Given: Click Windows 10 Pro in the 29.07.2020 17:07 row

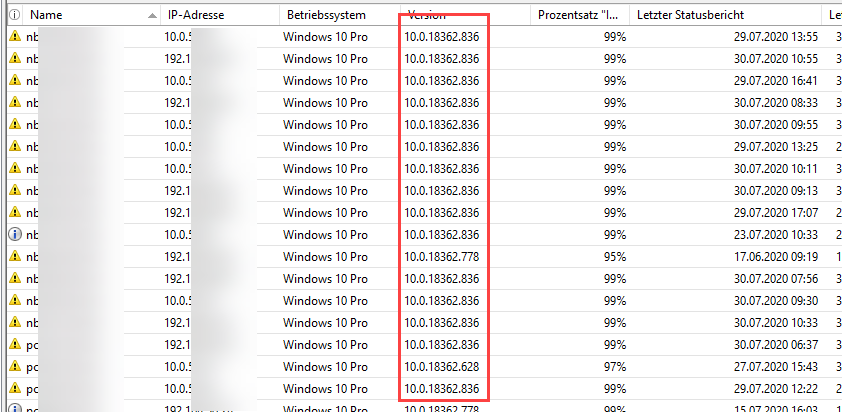Looking at the screenshot, I should (325, 213).
